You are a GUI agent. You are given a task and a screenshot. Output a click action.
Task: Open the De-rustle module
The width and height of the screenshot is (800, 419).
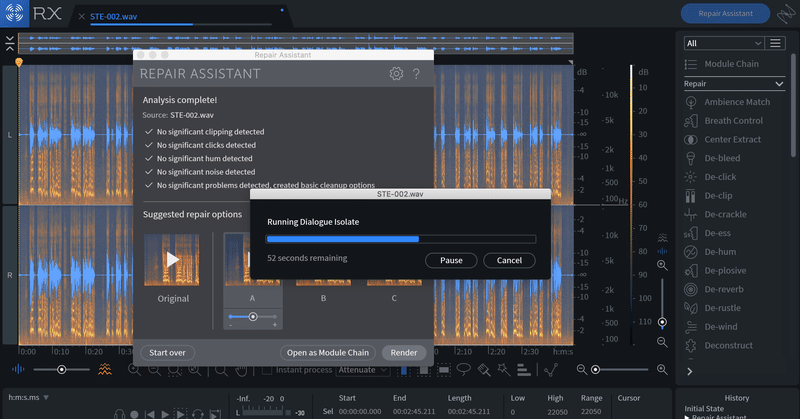tap(712, 308)
